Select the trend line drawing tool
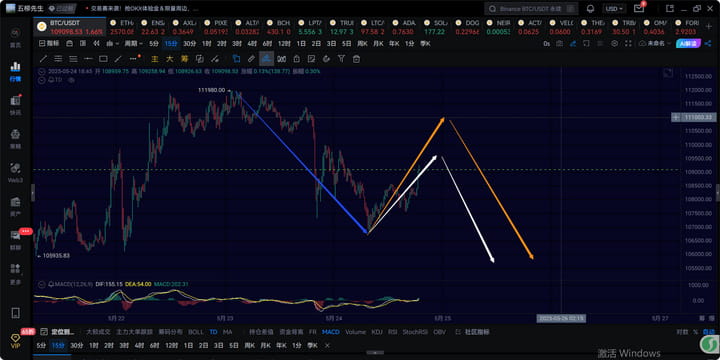720x360 pixels. point(43,59)
